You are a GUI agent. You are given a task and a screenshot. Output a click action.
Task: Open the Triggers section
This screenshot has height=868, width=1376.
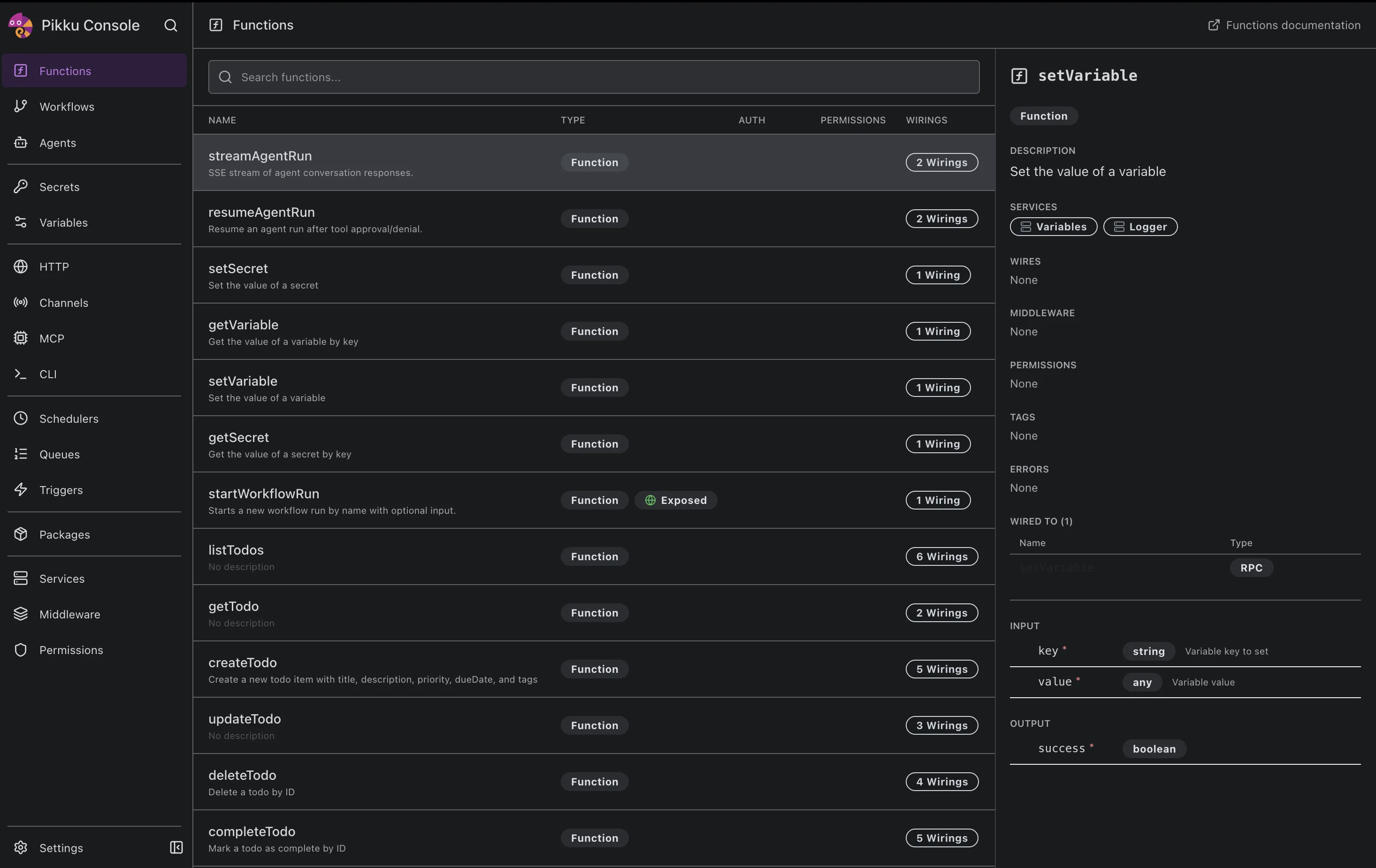coord(60,490)
